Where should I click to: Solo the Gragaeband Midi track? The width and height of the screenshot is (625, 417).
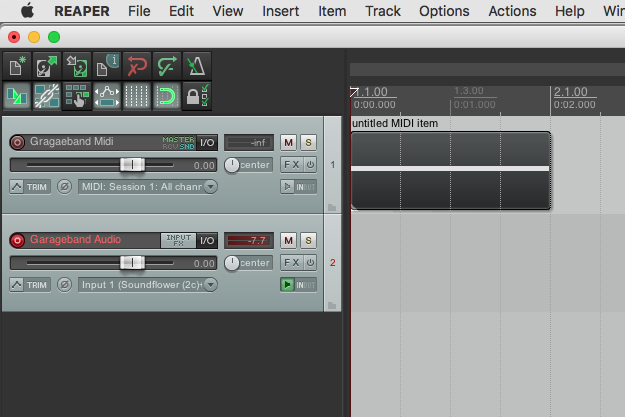308,142
